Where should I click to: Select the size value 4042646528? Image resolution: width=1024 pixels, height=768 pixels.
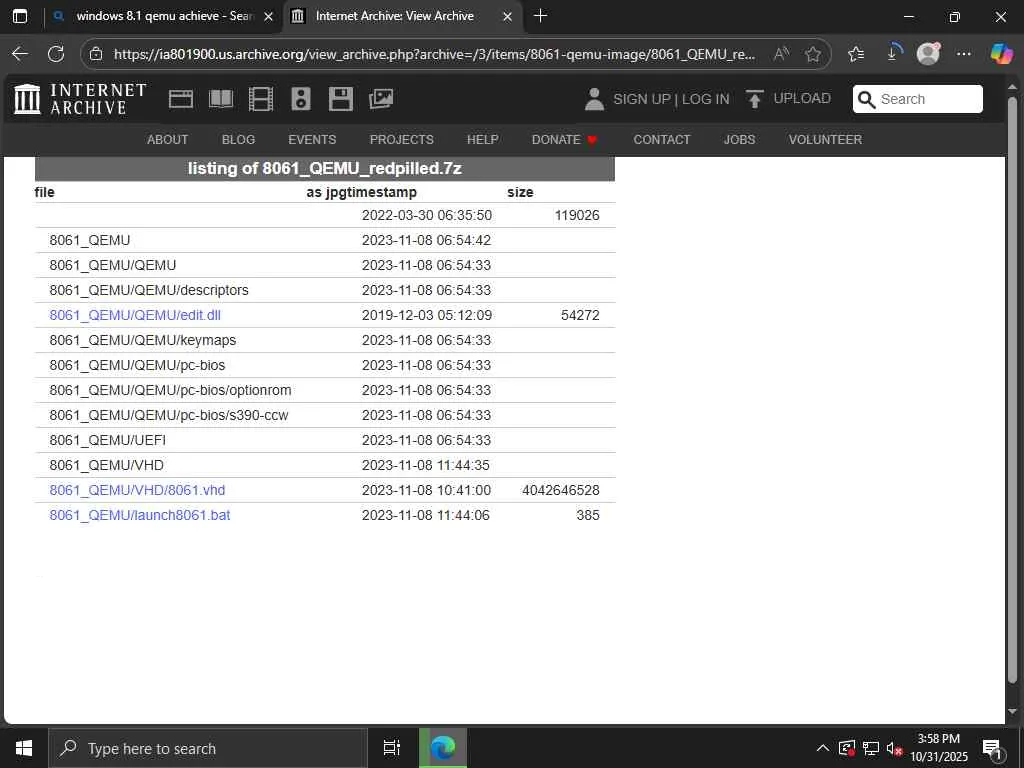(x=560, y=490)
